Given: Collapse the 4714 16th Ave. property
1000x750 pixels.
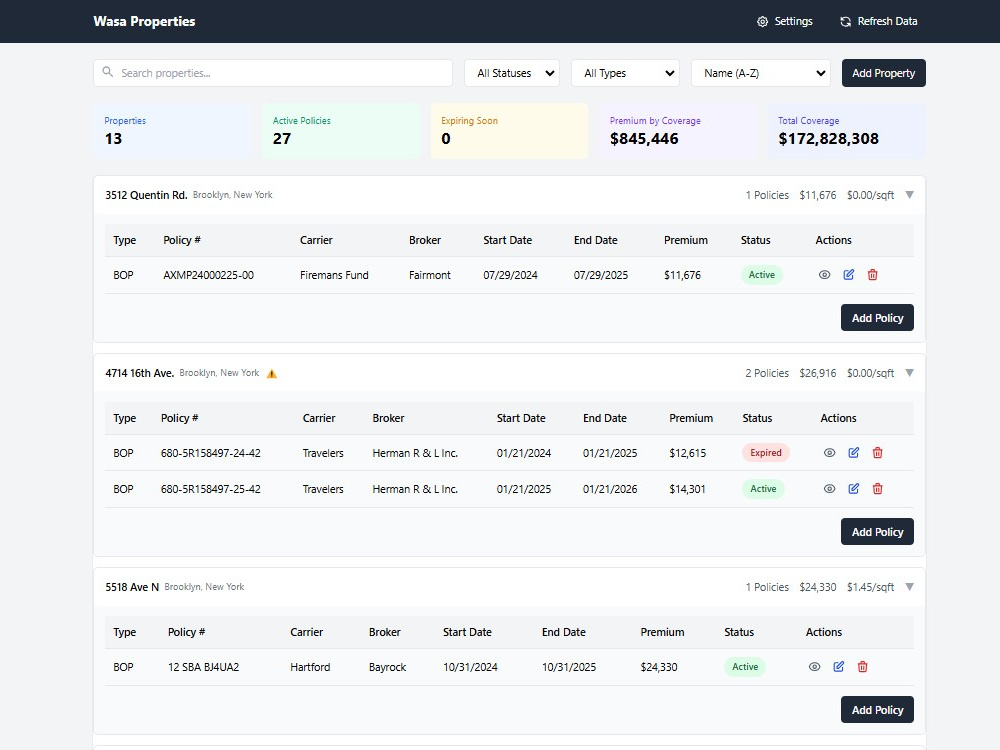Looking at the screenshot, I should (909, 373).
